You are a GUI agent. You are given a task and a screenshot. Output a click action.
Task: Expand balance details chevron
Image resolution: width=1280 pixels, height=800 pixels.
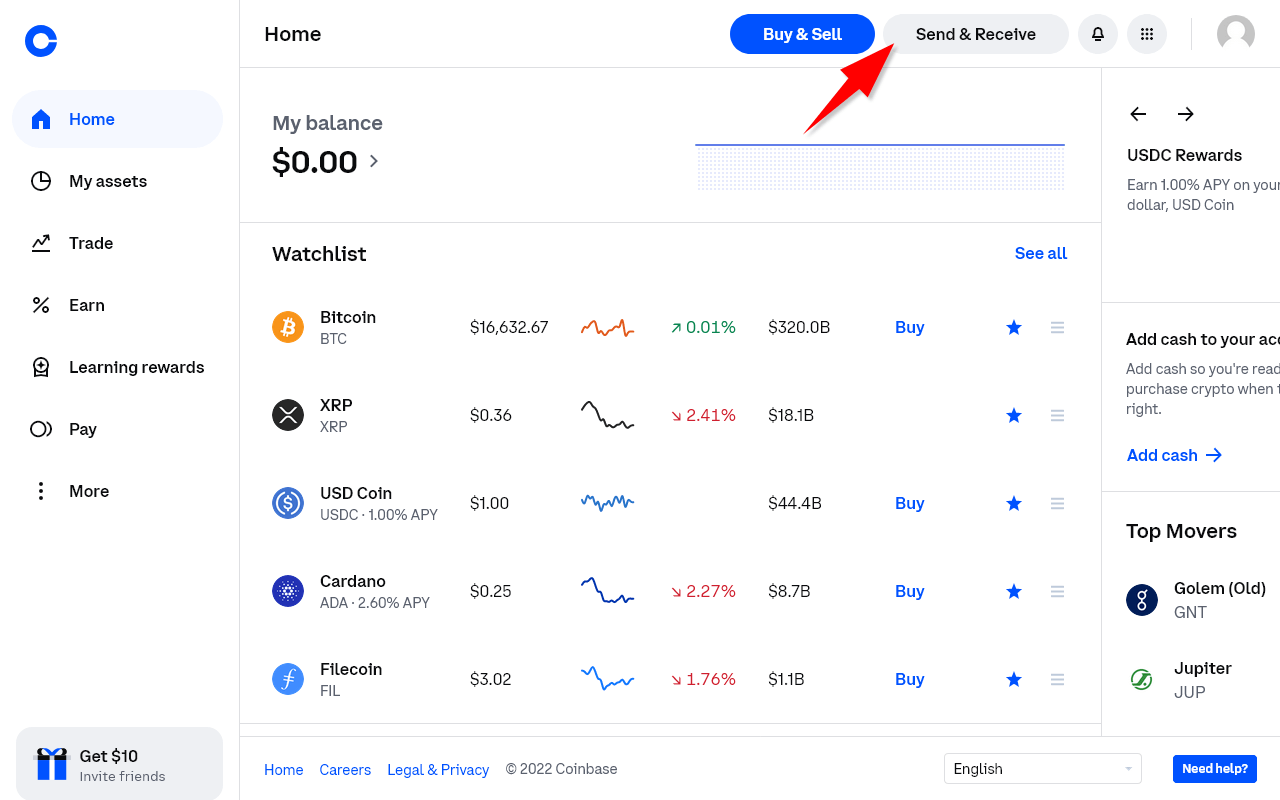point(374,161)
